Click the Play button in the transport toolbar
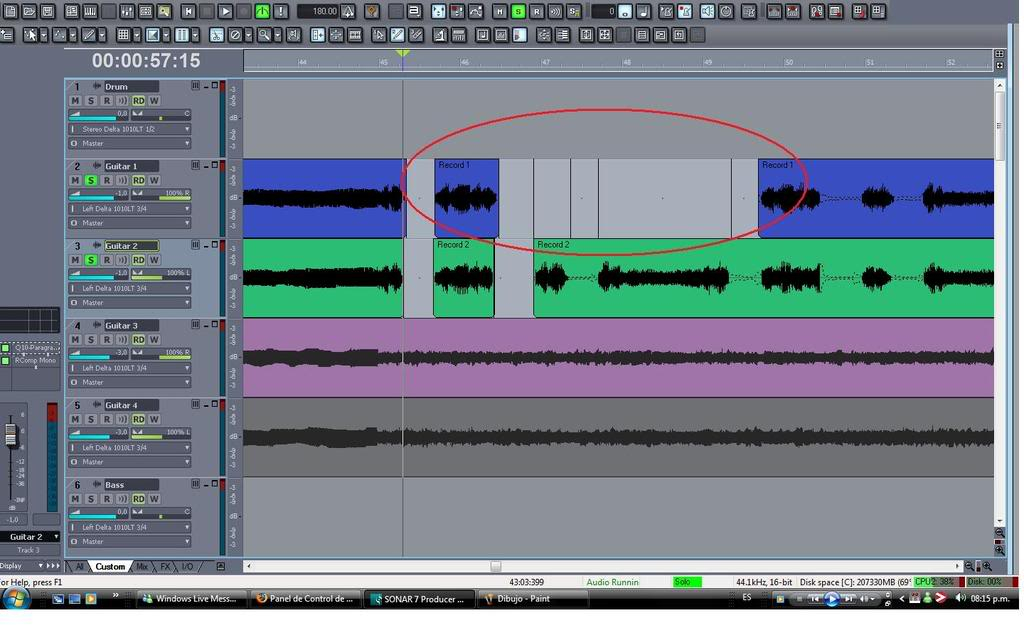Viewport: 1024px width, 640px height. (225, 11)
